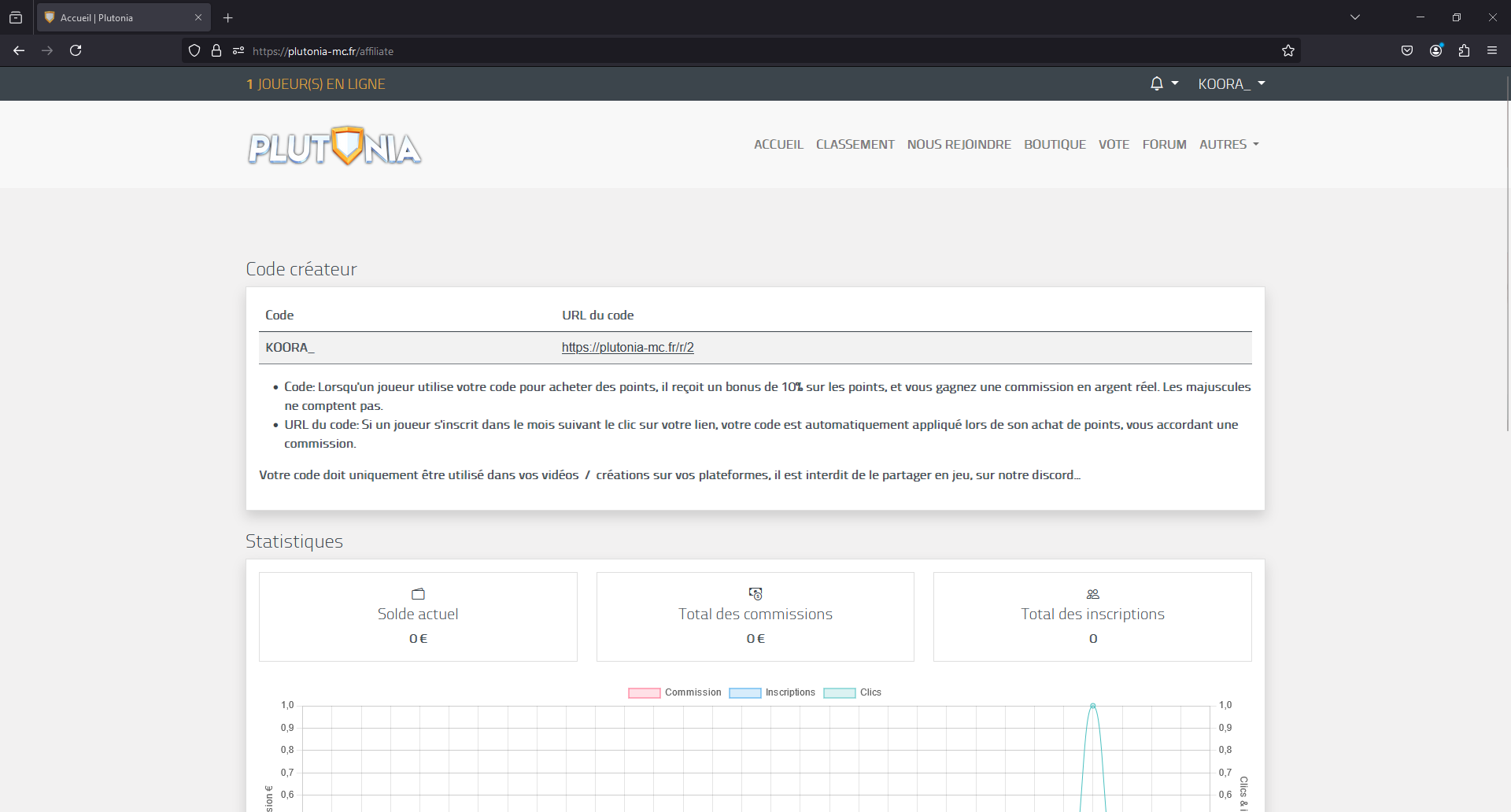Click the 'Statistiques' heading
1511x812 pixels.
[x=294, y=541]
